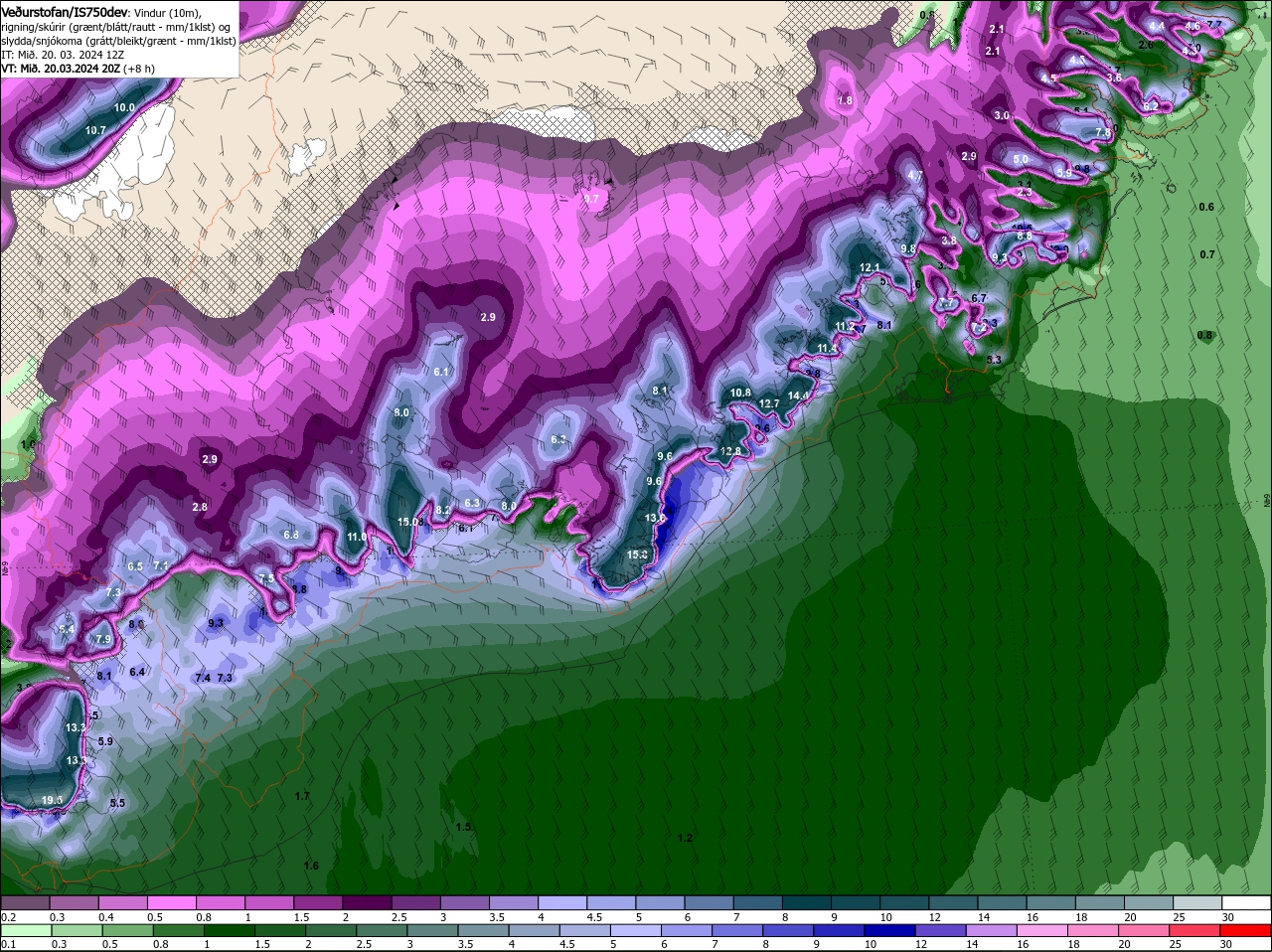Select the 5.9 precipitation value
The height and width of the screenshot is (952, 1272).
(x=106, y=741)
